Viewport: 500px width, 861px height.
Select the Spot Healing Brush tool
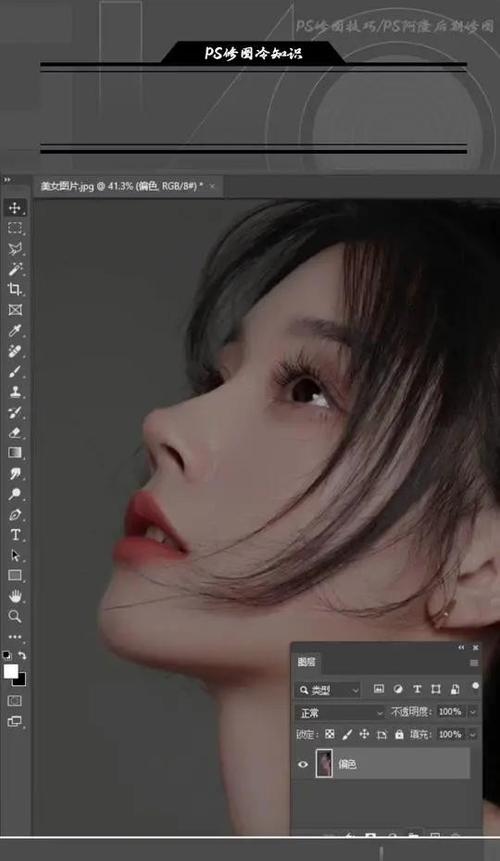coord(15,351)
